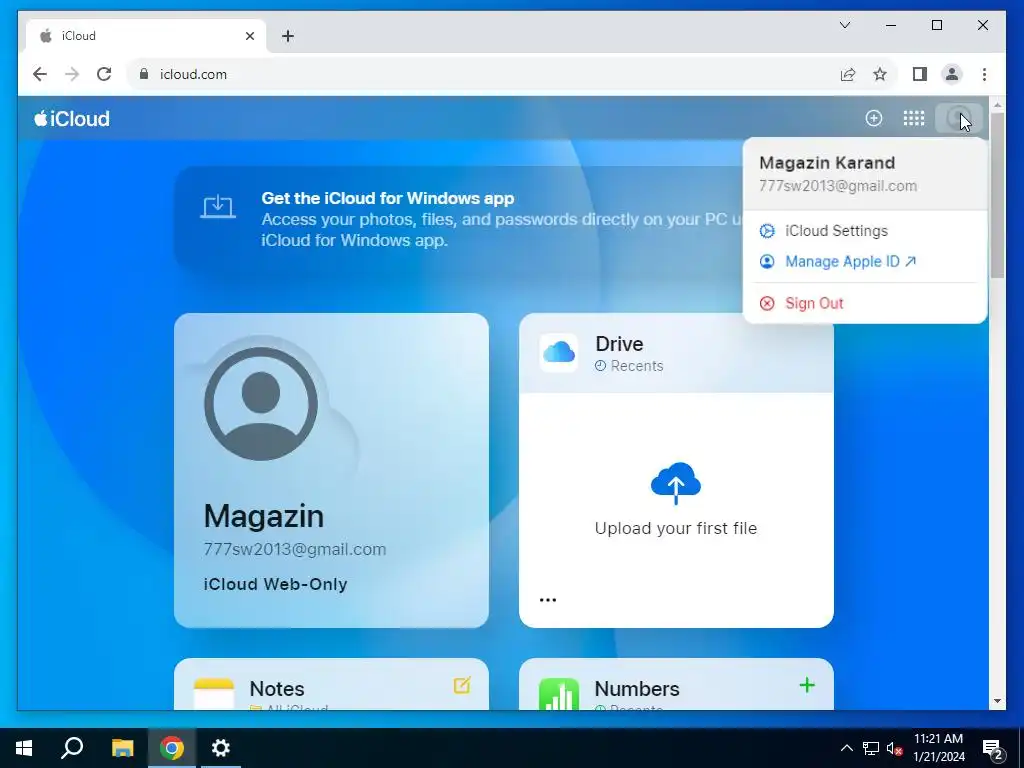Click the Manage Apple ID person icon
This screenshot has width=1024, height=768.
tap(767, 261)
